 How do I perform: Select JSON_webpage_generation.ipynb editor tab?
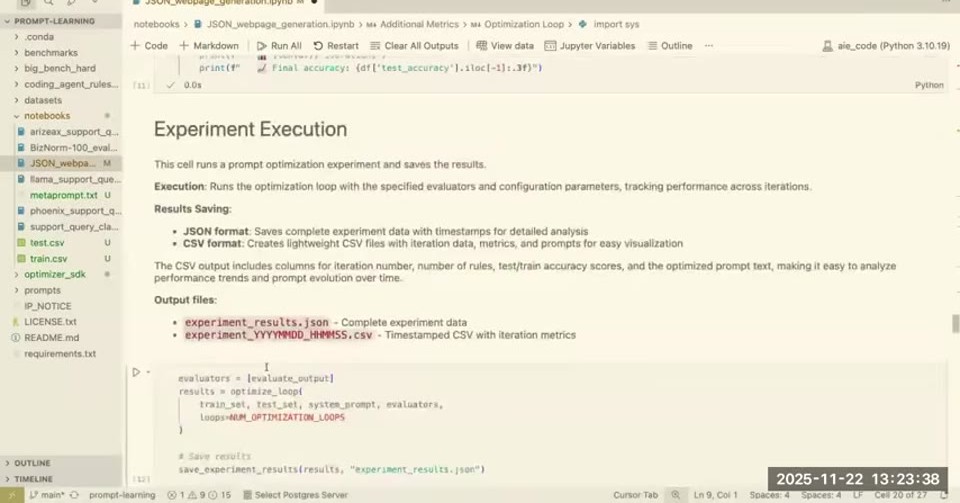tap(224, 3)
